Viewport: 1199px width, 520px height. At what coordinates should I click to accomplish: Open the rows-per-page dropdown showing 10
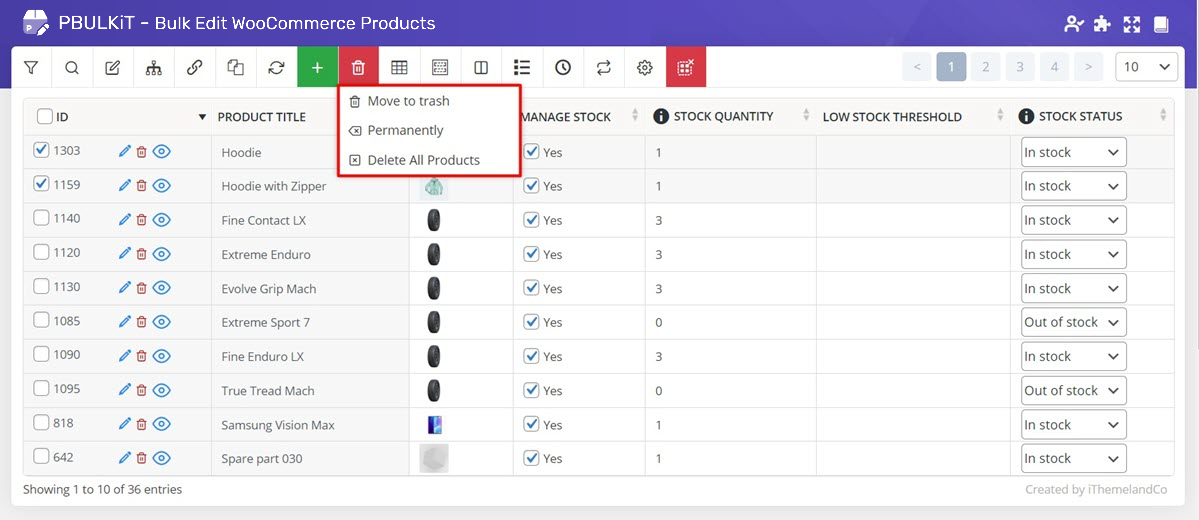(x=1146, y=67)
